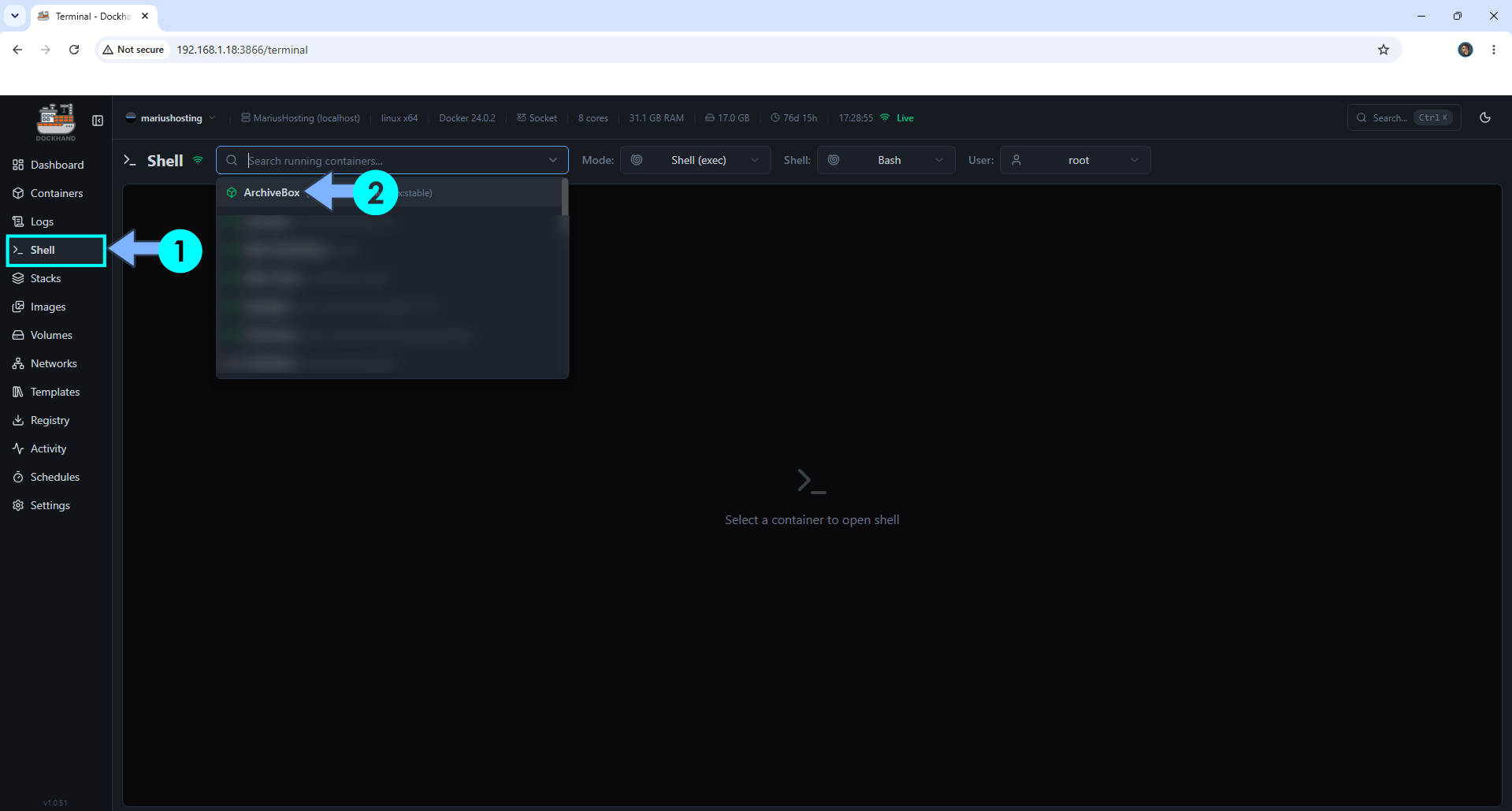Open Dashboard in the sidebar

57,165
